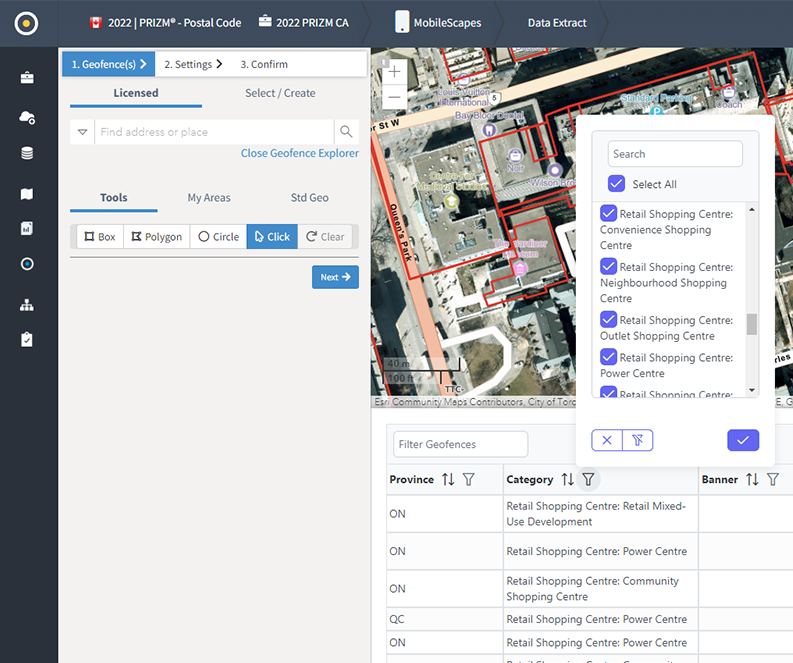The height and width of the screenshot is (663, 793).
Task: Open the cloud upload sidebar icon
Action: (x=27, y=117)
